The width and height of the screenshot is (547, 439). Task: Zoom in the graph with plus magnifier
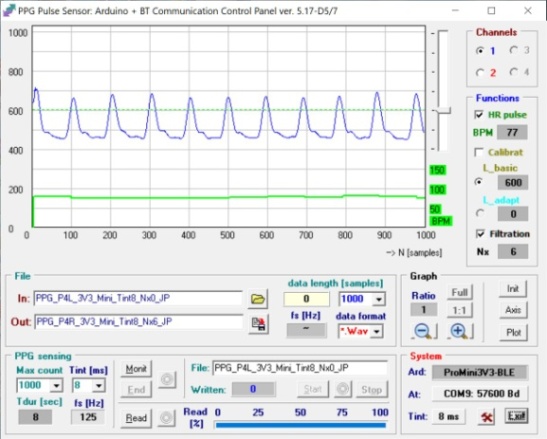[459, 331]
